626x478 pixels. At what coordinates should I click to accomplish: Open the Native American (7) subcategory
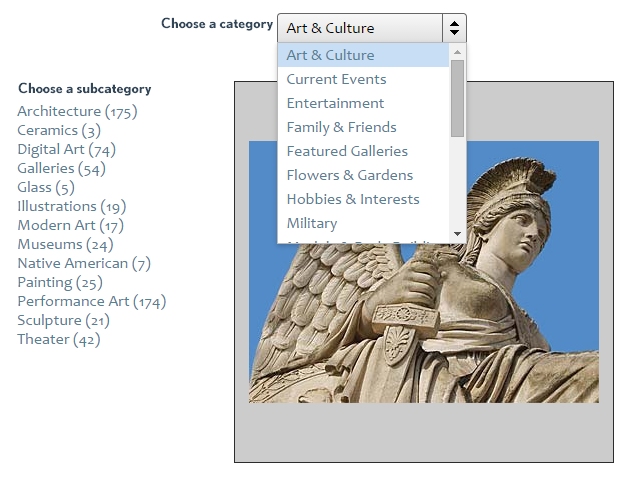click(x=84, y=264)
